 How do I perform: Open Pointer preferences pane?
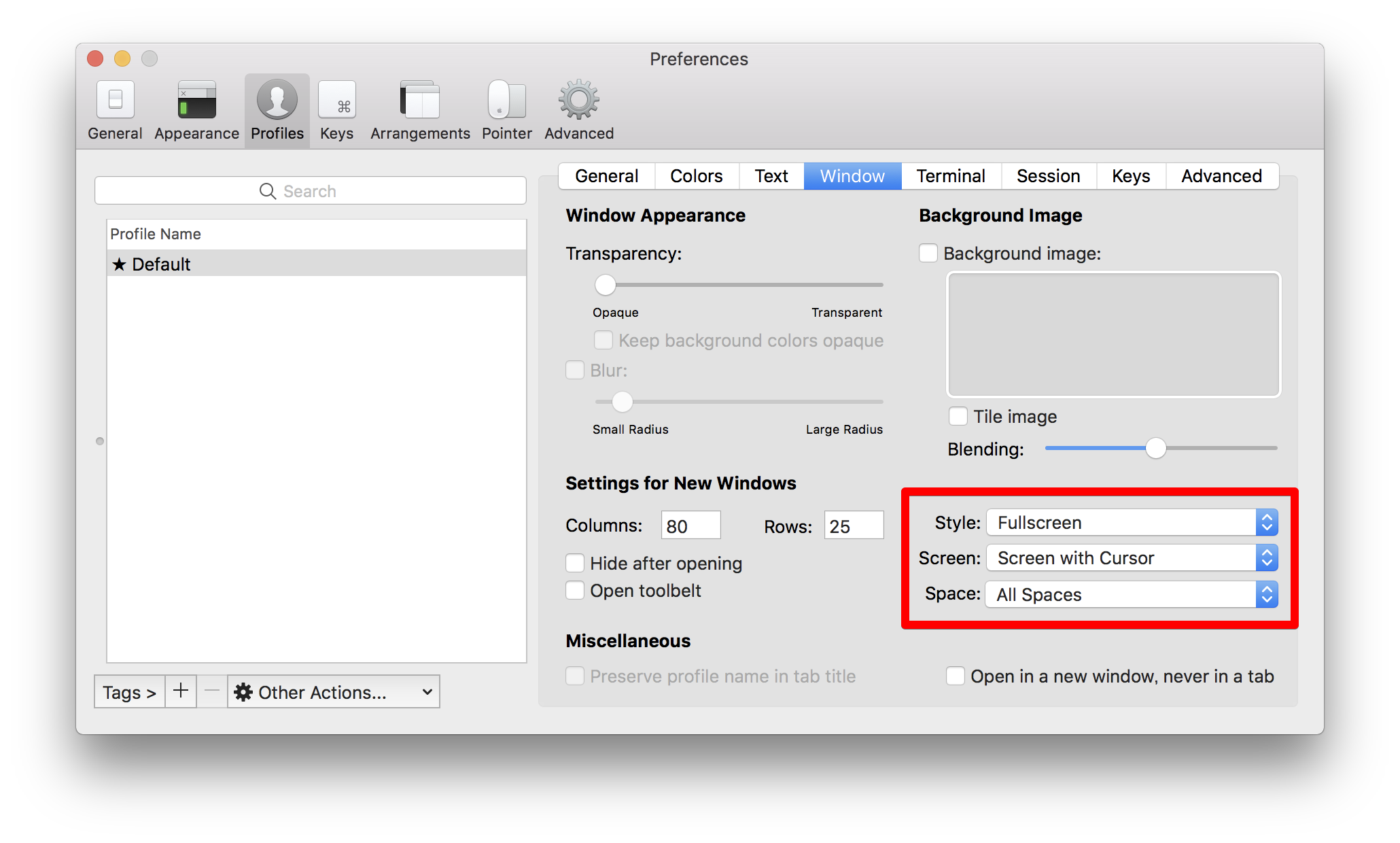506,111
